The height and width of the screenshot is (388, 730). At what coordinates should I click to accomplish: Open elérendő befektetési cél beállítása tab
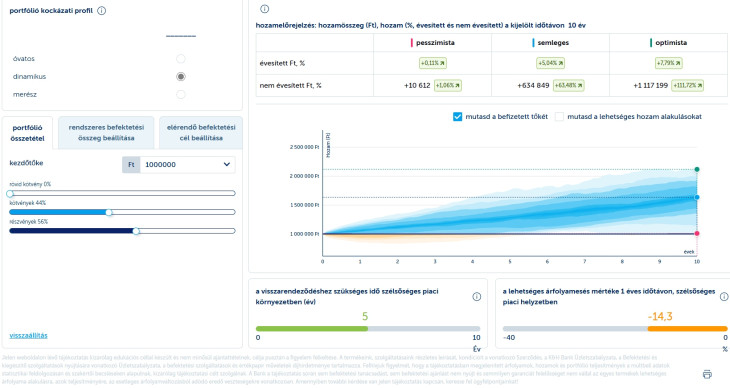[201, 133]
